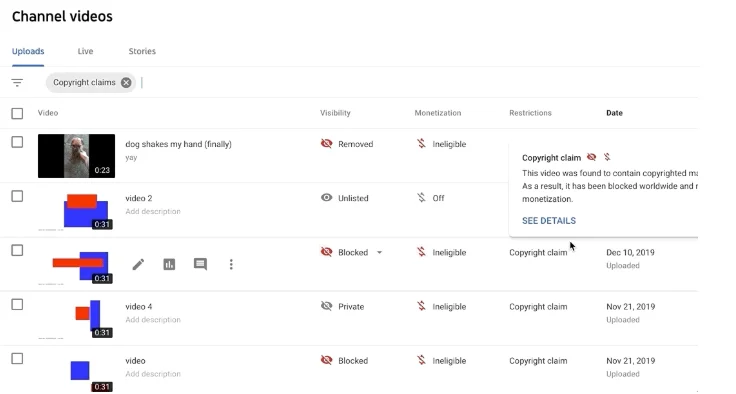Open analytics bar chart icon for hovered video
The height and width of the screenshot is (394, 736).
click(x=169, y=264)
